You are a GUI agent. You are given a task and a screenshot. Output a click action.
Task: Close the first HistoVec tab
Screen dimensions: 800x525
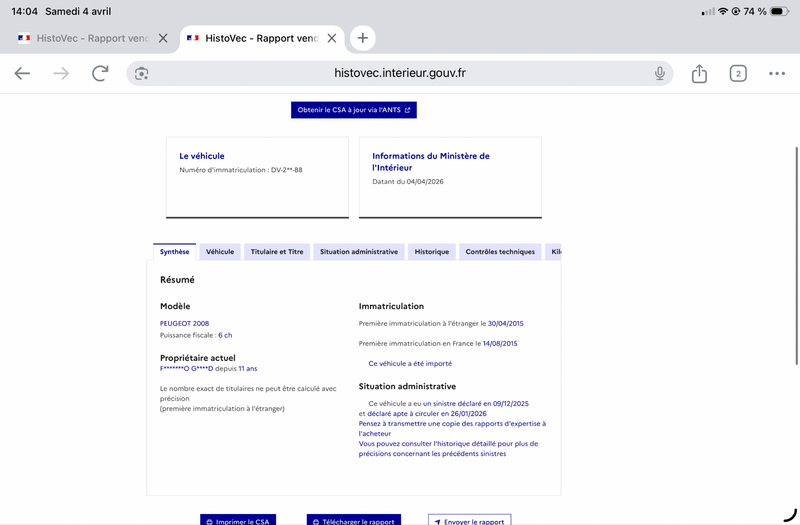point(163,38)
